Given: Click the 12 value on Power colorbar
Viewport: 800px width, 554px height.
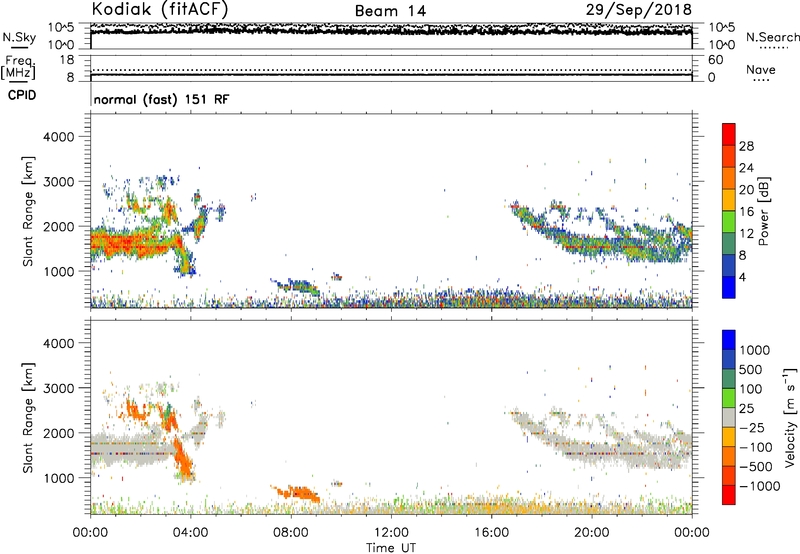Looking at the screenshot, I should tap(746, 234).
